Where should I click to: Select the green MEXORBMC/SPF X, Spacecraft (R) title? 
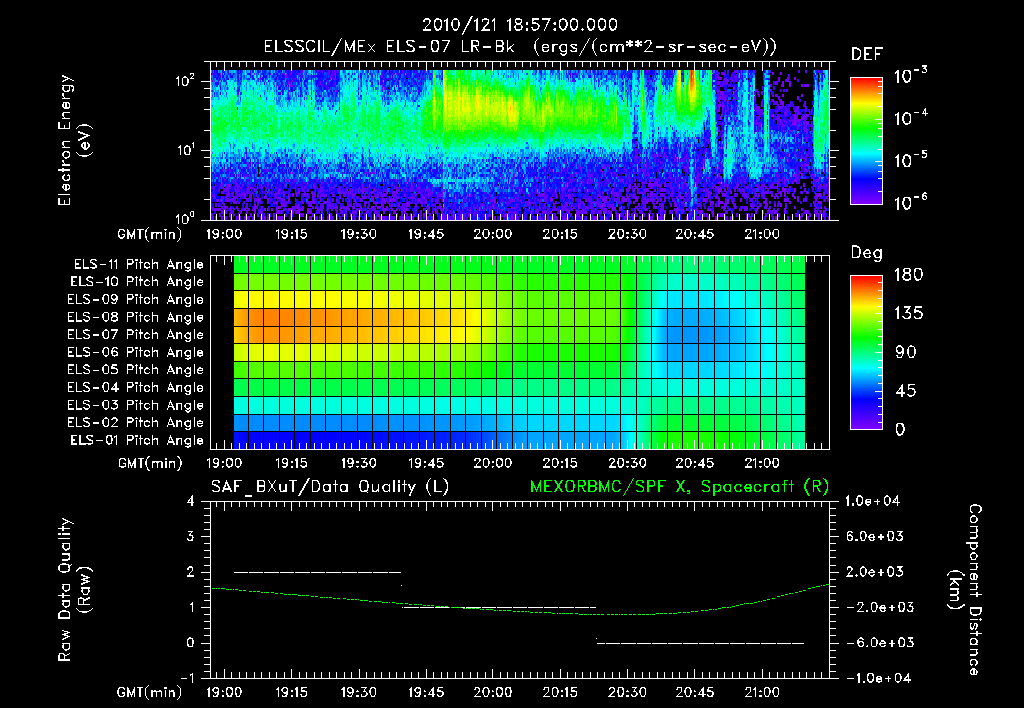[x=679, y=487]
